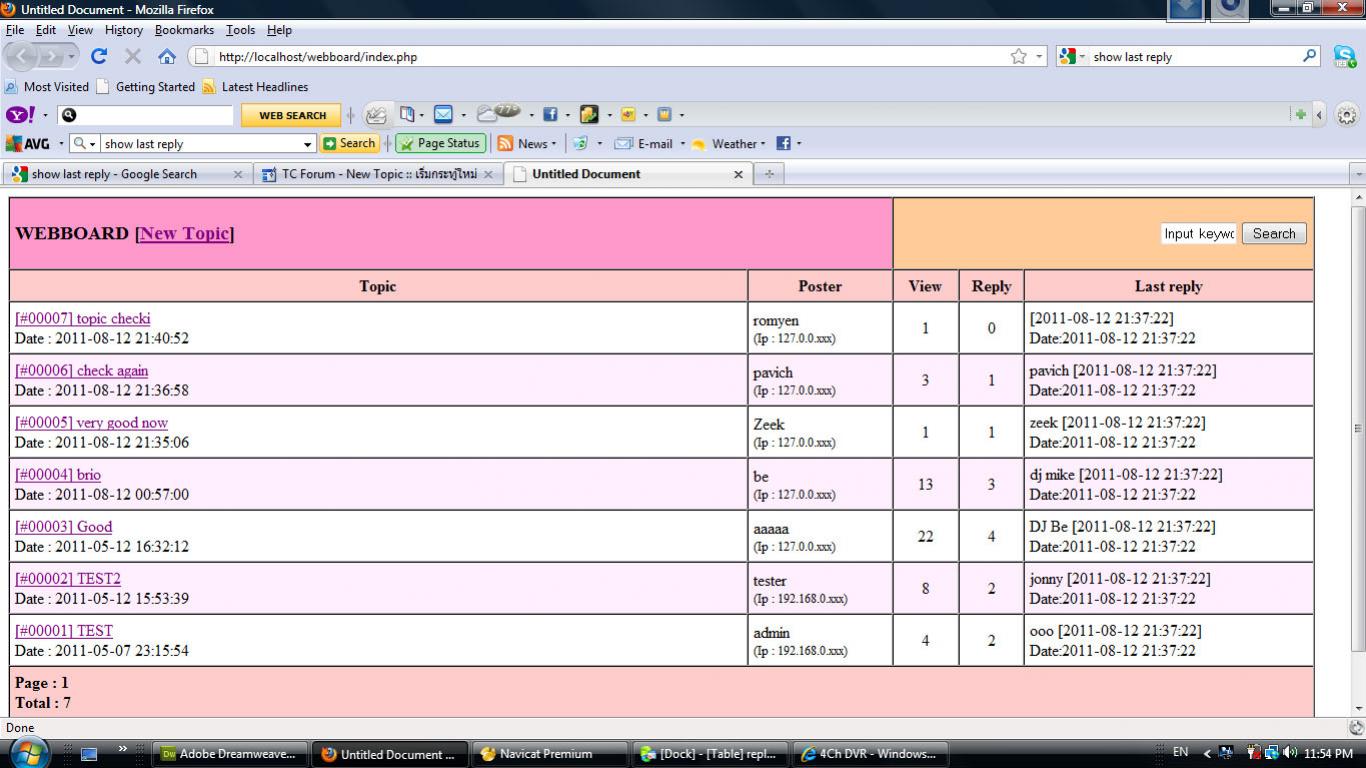
Task: Click the Home icon in navigation bar
Action: tap(167, 57)
